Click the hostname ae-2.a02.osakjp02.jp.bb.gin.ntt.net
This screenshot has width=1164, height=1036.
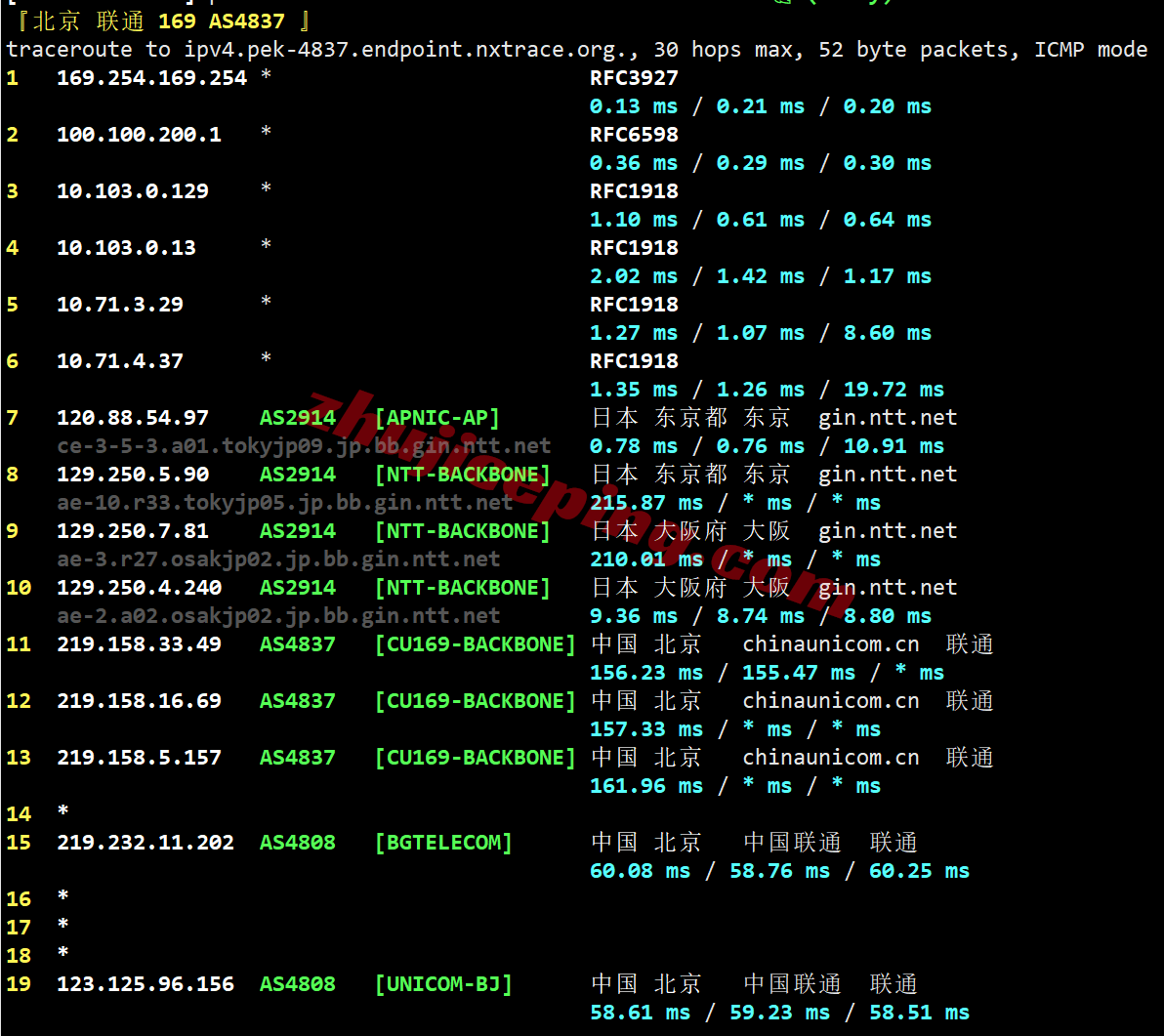(x=278, y=616)
